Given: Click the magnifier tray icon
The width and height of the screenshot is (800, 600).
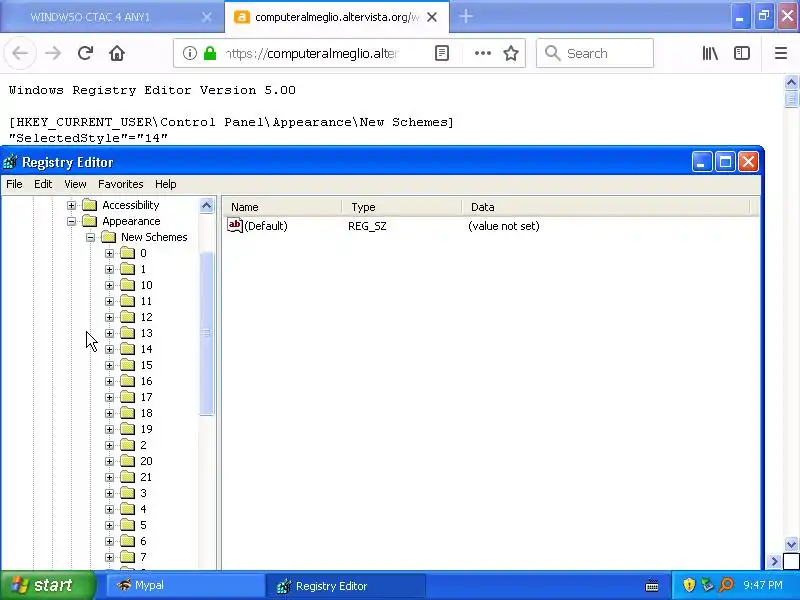Looking at the screenshot, I should tap(726, 585).
